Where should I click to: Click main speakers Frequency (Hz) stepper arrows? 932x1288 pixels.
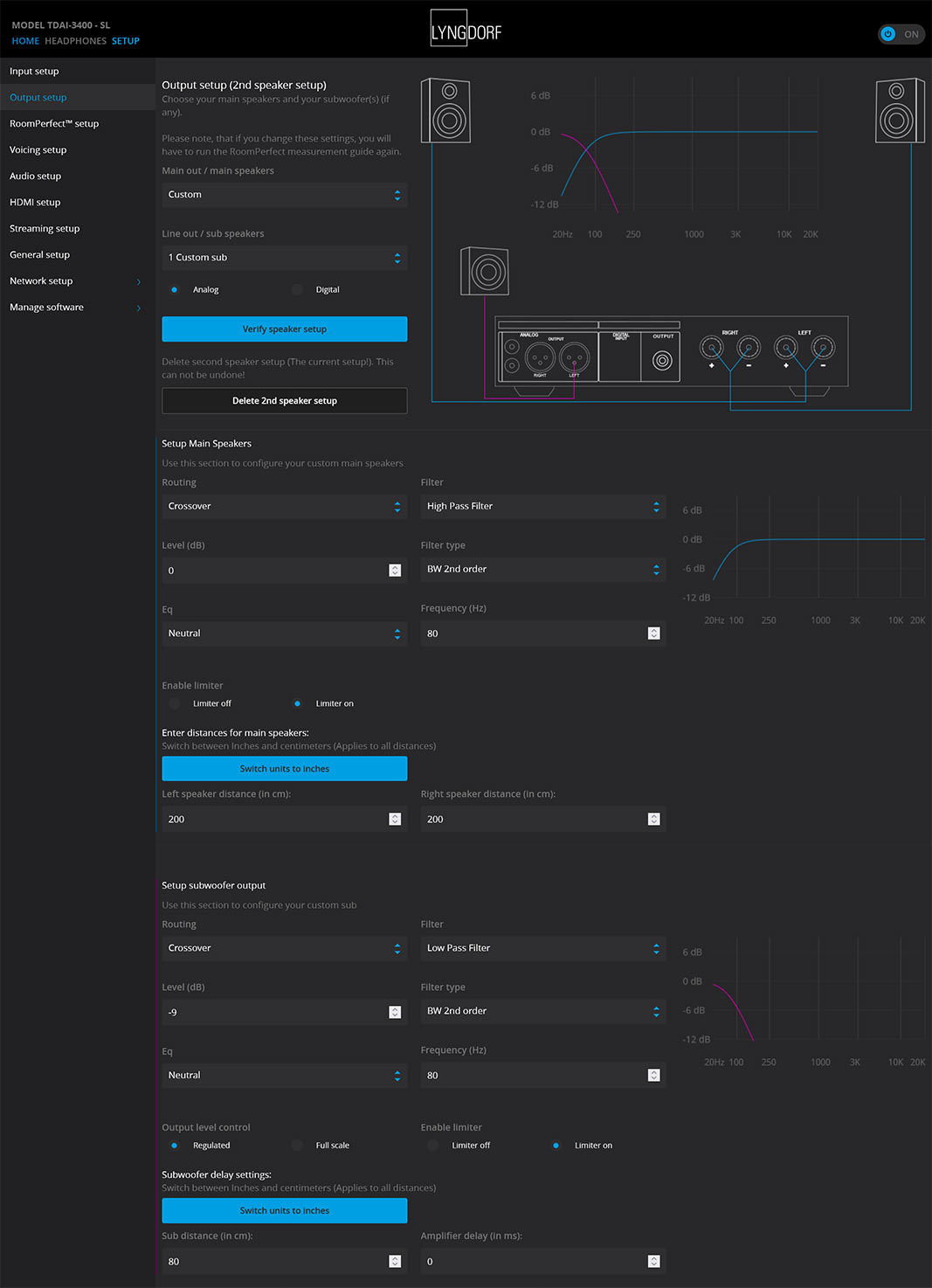click(x=654, y=634)
